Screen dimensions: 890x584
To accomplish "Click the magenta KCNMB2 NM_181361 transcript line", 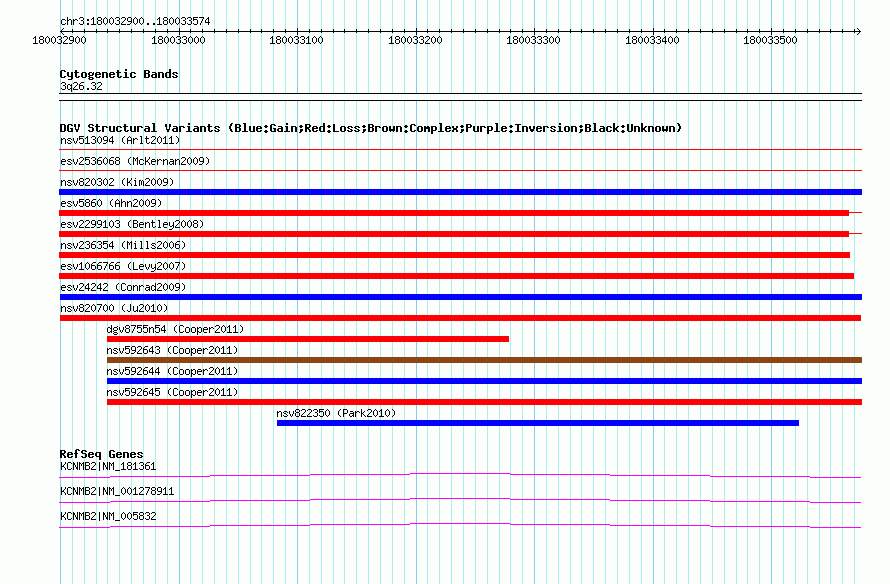I will tap(460, 476).
